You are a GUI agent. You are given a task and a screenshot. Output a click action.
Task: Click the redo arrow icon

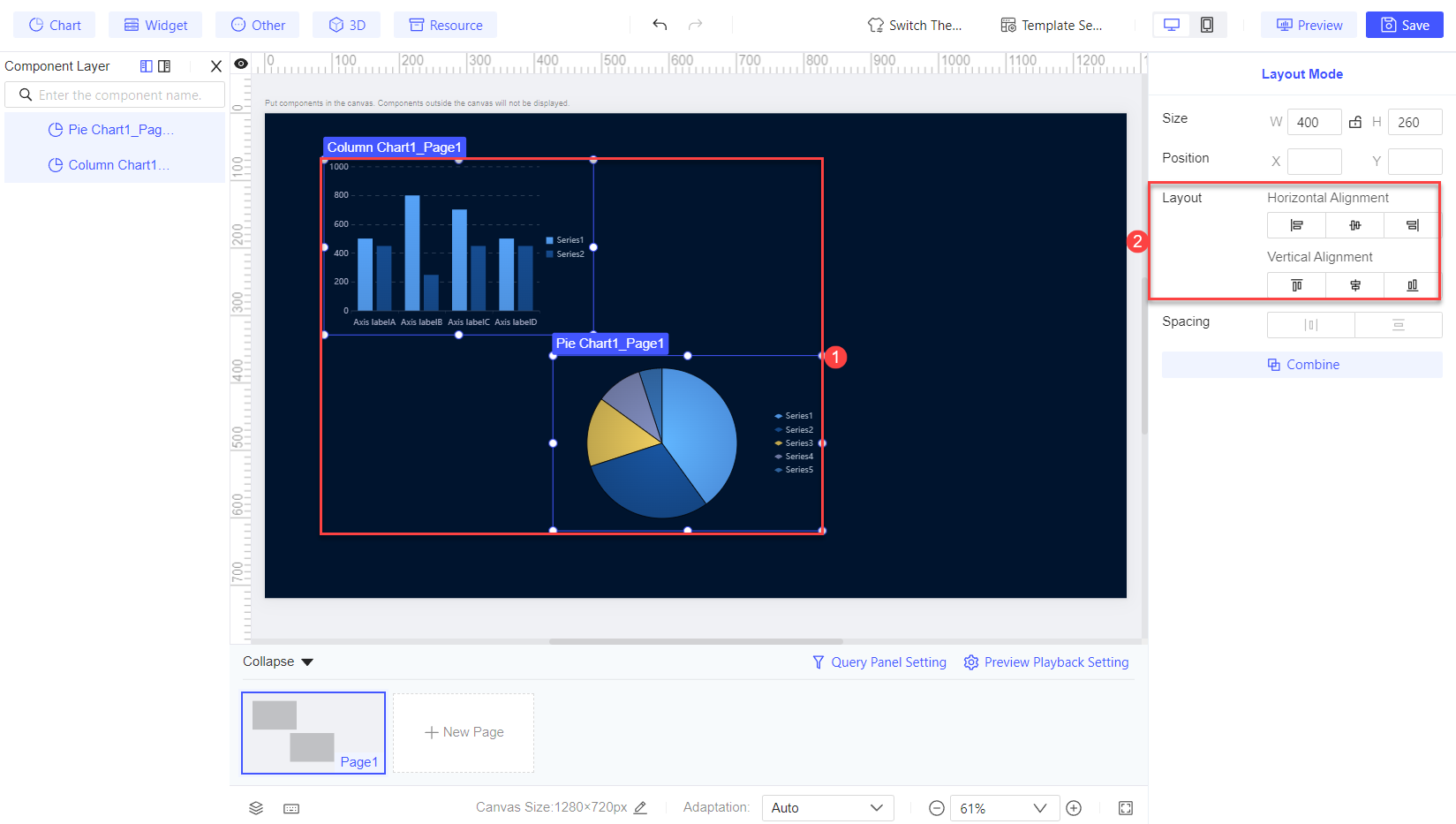click(696, 25)
